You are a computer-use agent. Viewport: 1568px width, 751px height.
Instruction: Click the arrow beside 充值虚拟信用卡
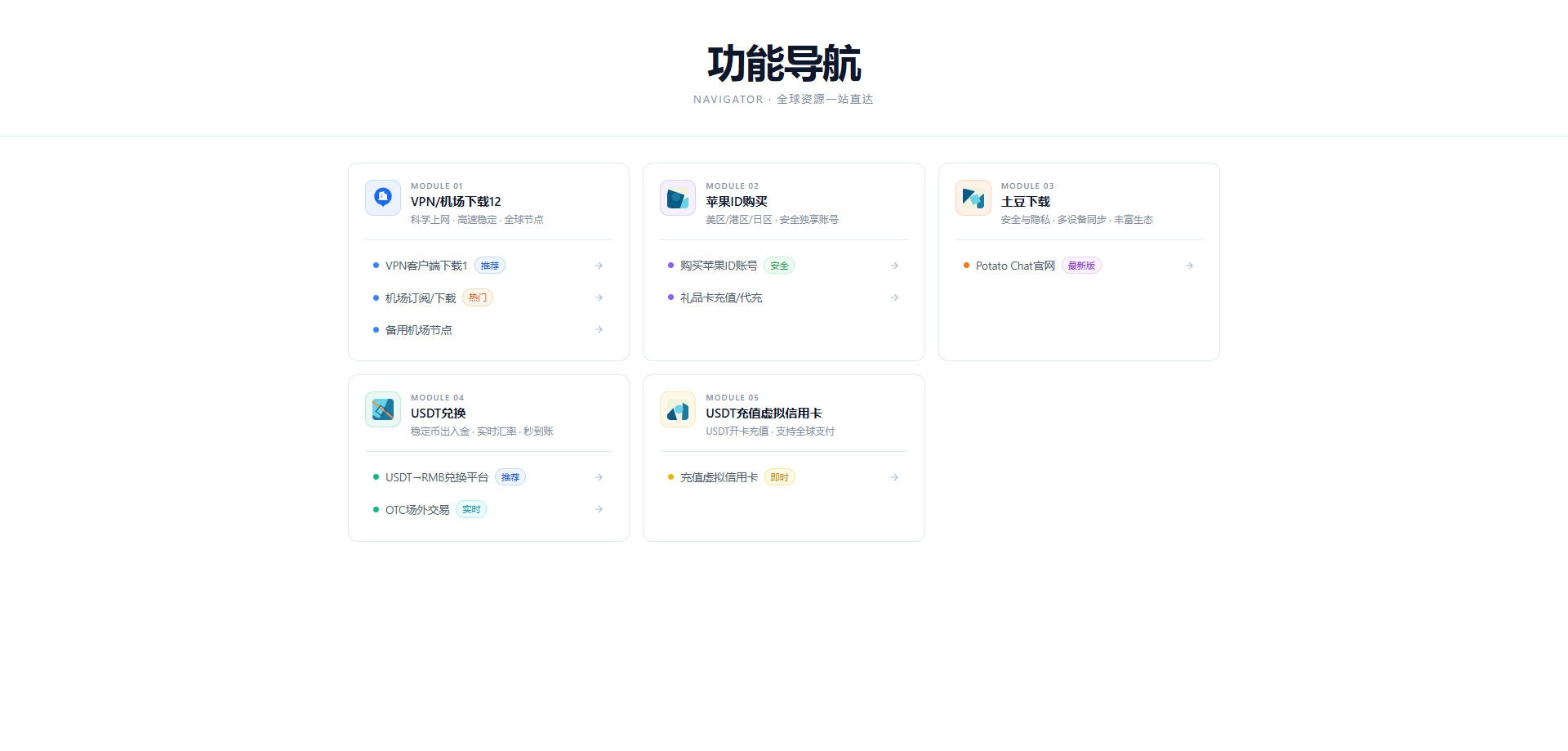895,477
